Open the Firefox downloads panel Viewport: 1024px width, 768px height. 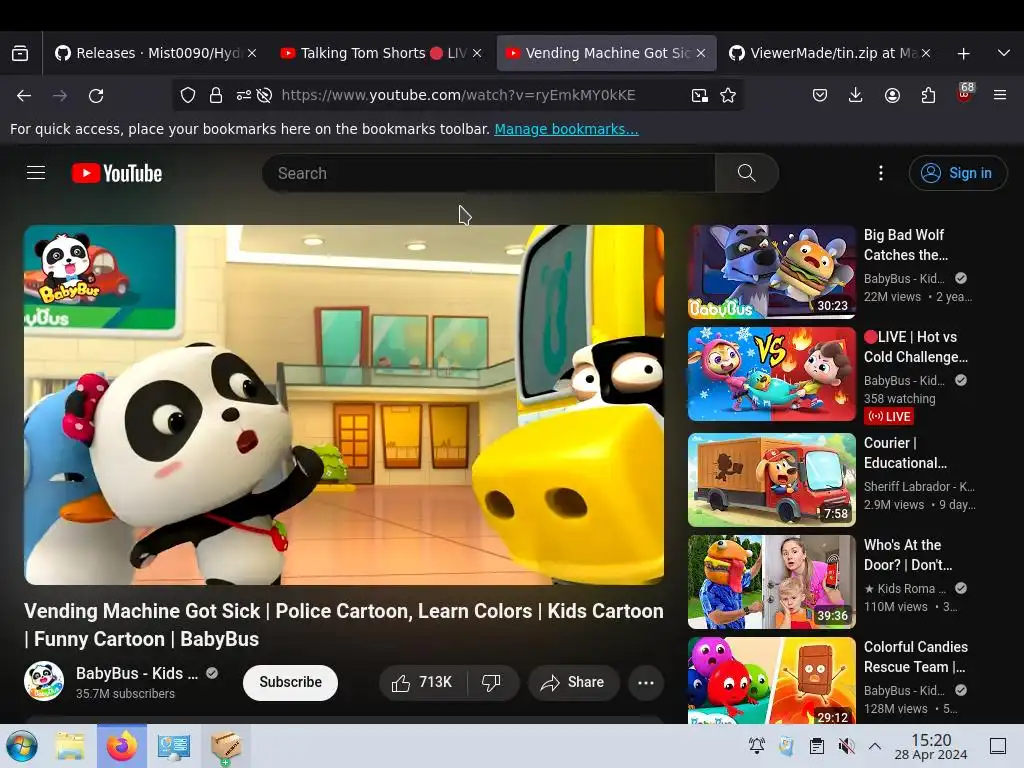(856, 95)
